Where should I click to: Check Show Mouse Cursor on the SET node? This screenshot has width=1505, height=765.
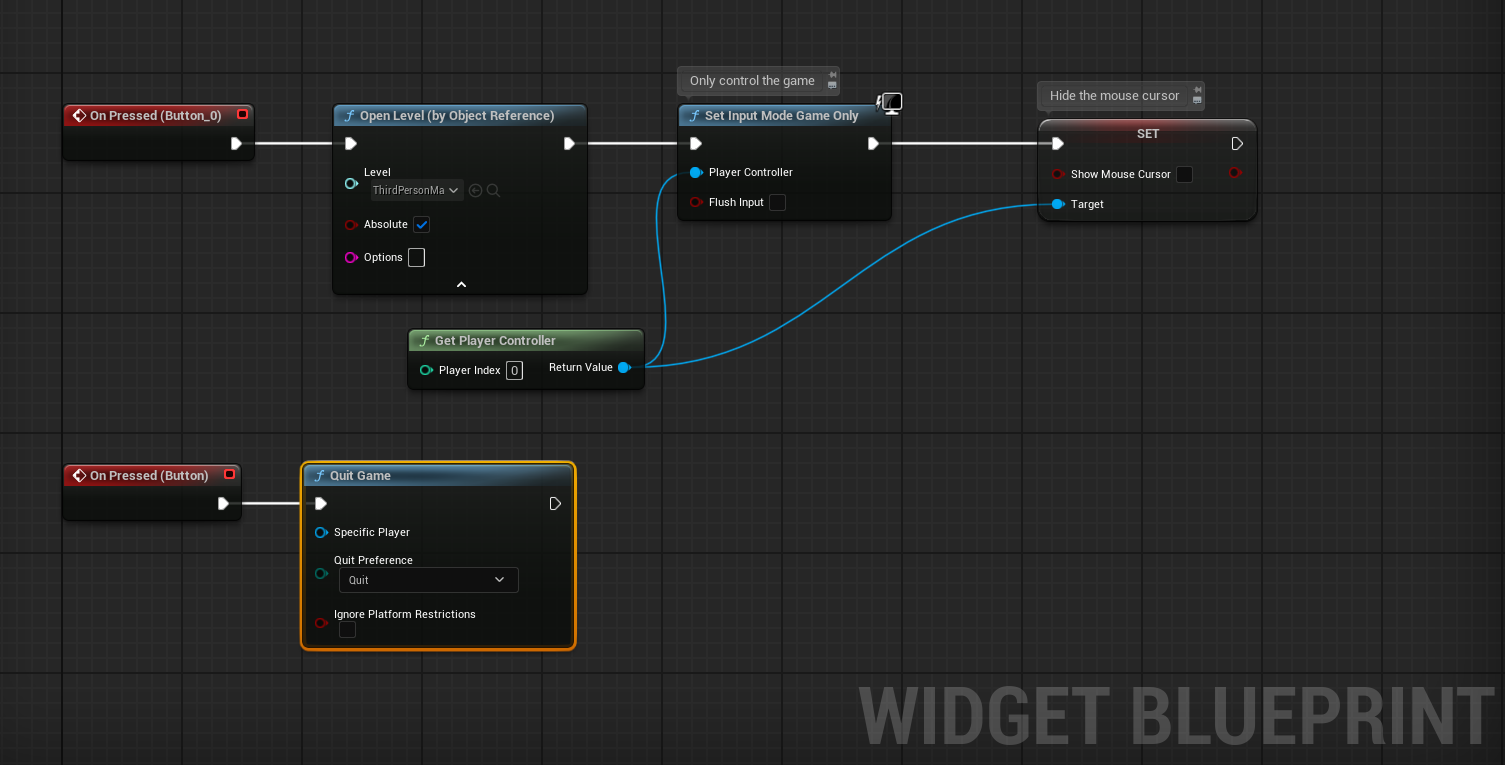(1184, 174)
